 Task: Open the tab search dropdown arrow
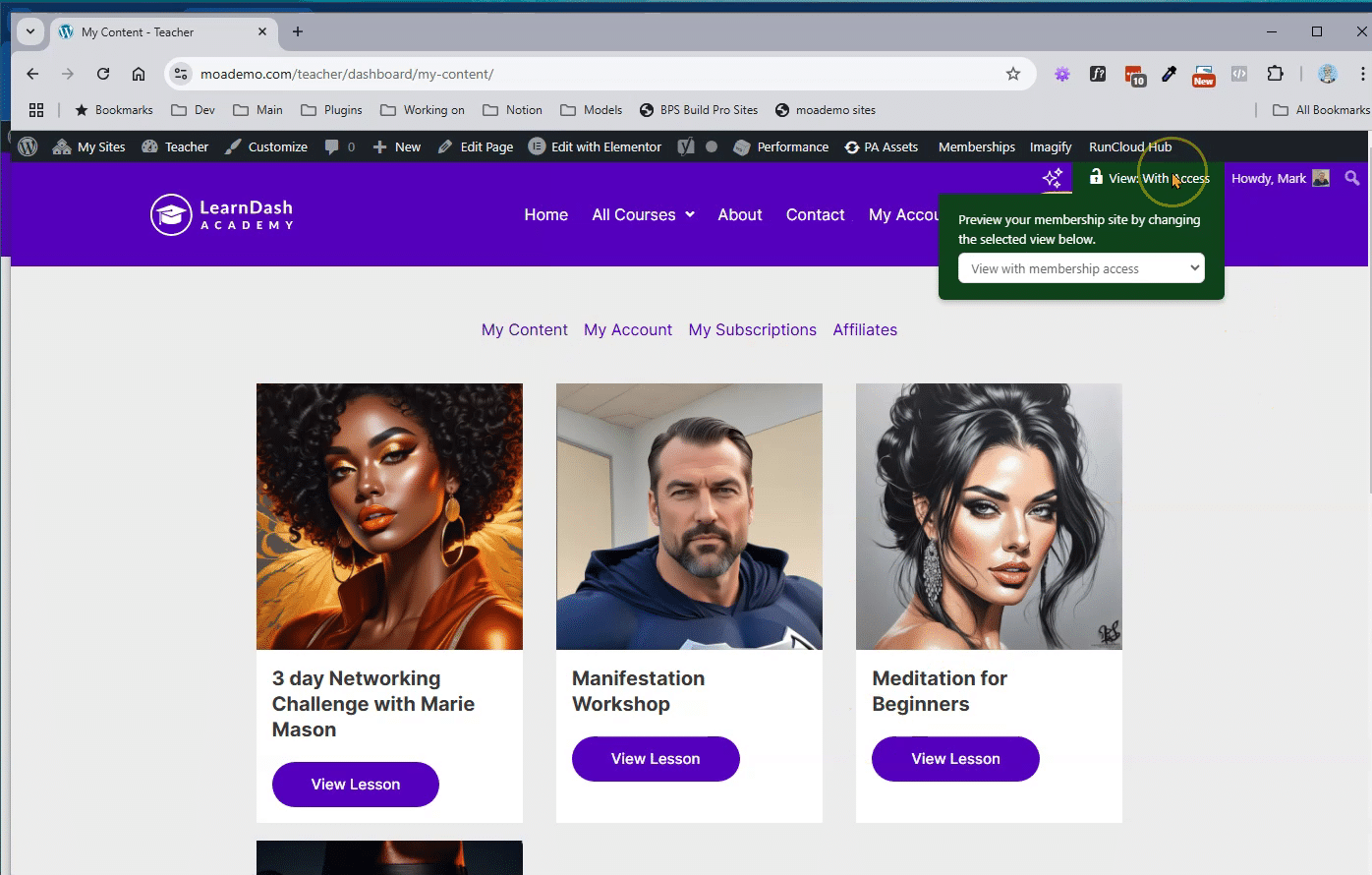coord(30,31)
